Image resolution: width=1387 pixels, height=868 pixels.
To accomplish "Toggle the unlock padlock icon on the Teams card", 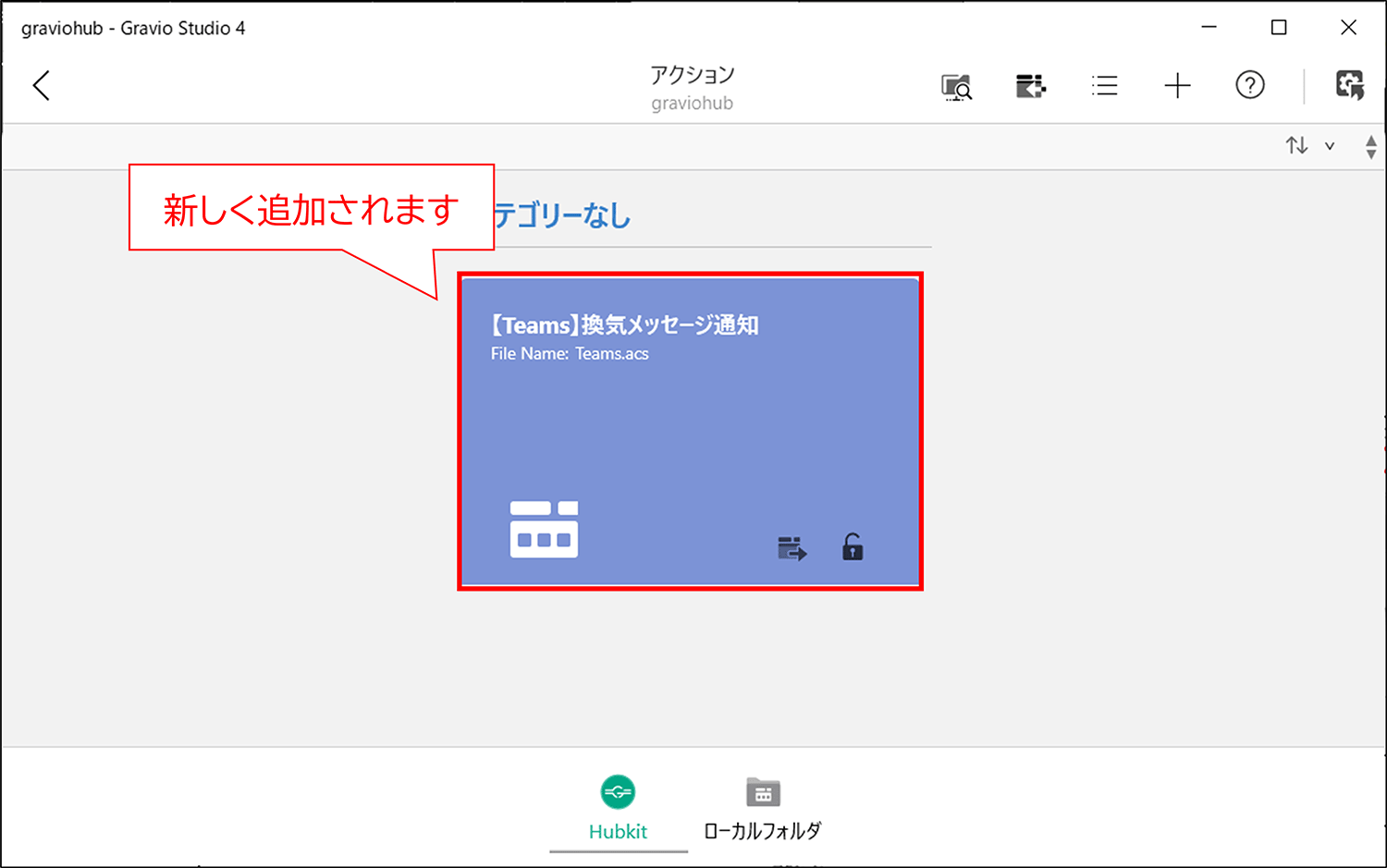I will point(853,547).
